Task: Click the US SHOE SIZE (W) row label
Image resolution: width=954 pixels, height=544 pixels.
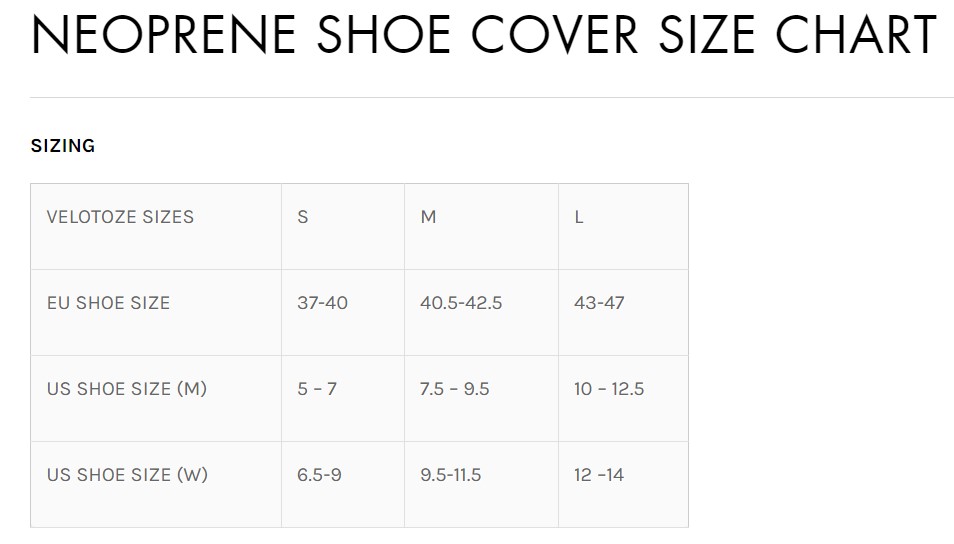Action: coord(127,475)
